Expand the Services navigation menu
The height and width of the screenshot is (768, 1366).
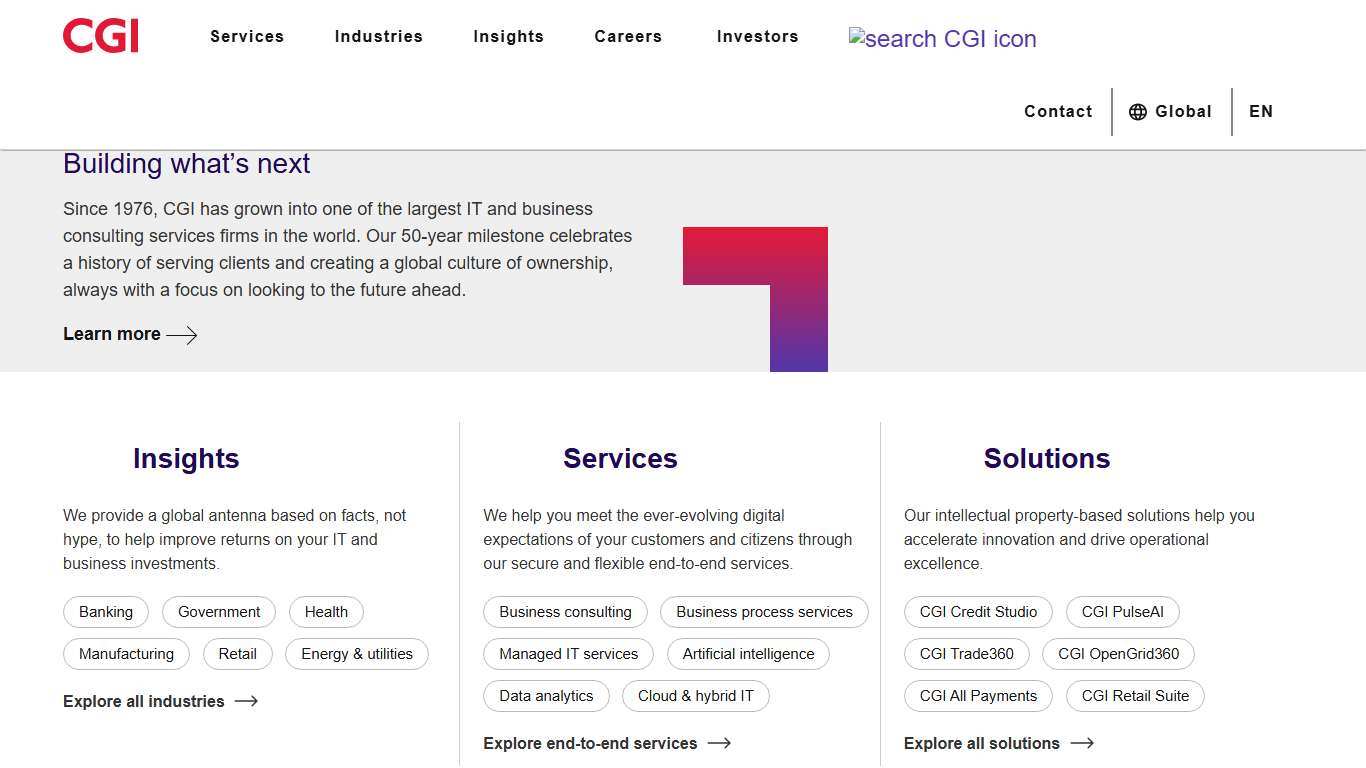click(247, 36)
